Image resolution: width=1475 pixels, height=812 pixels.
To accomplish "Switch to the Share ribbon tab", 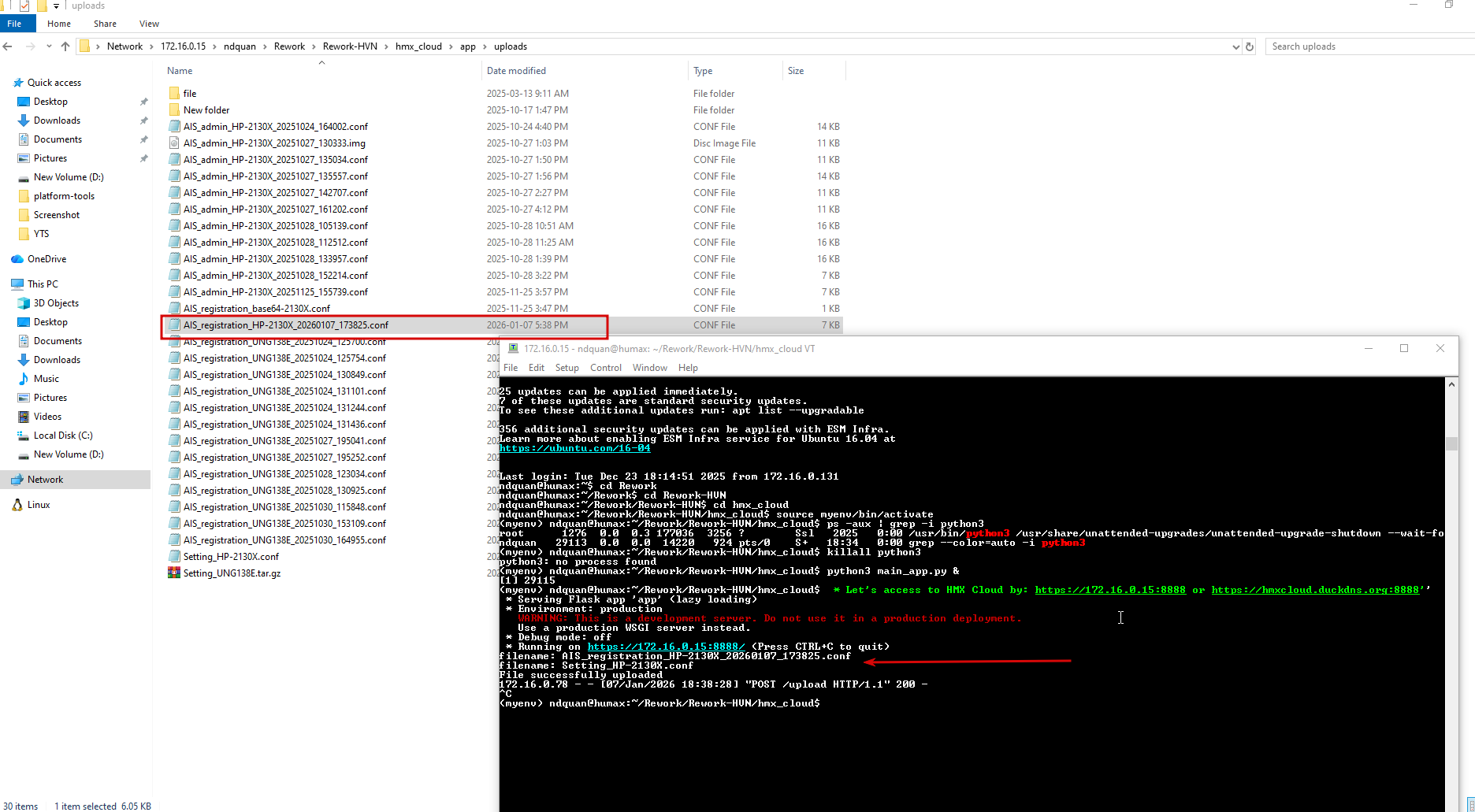I will [105, 24].
